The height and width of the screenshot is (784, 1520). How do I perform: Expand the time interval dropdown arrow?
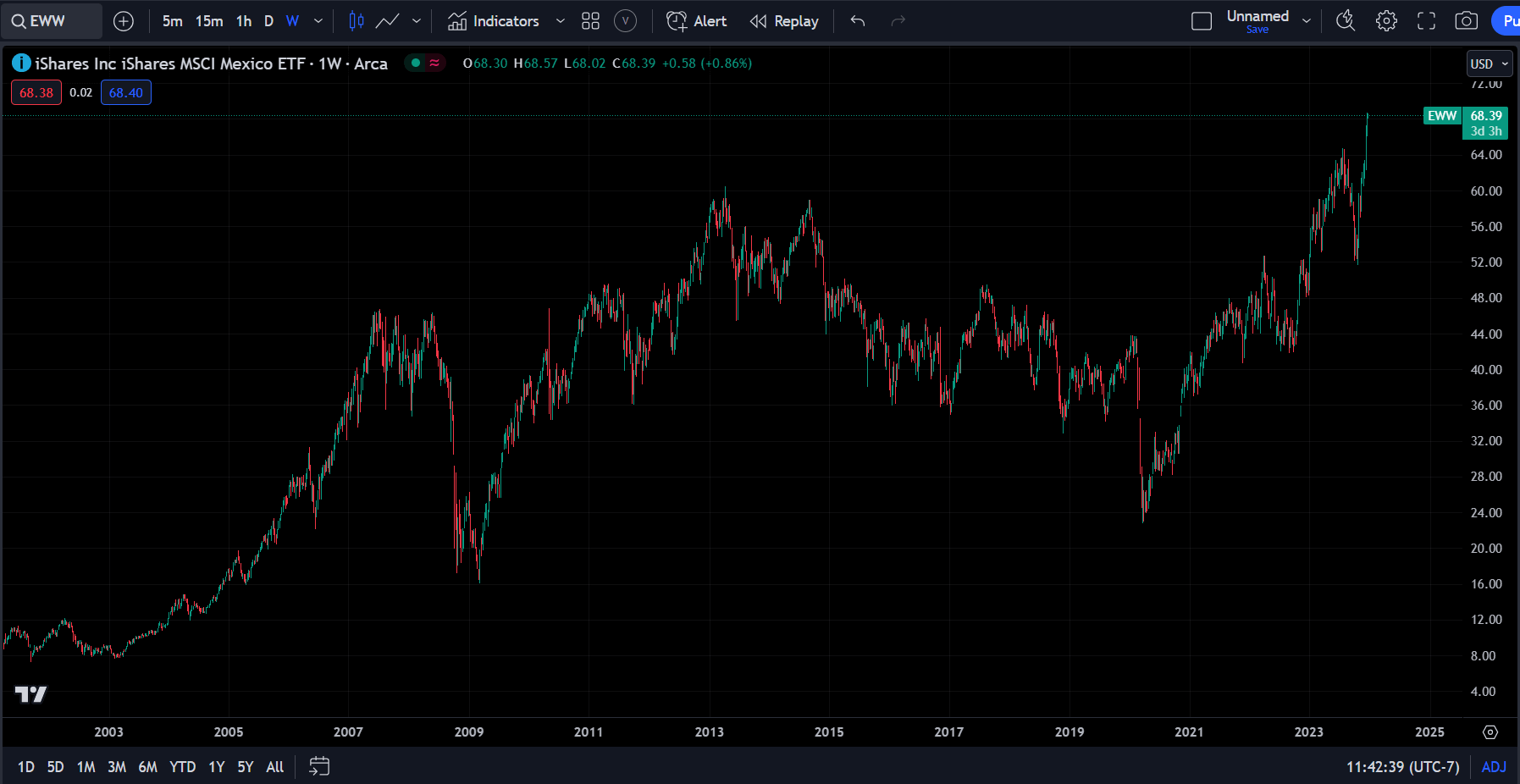click(x=318, y=21)
